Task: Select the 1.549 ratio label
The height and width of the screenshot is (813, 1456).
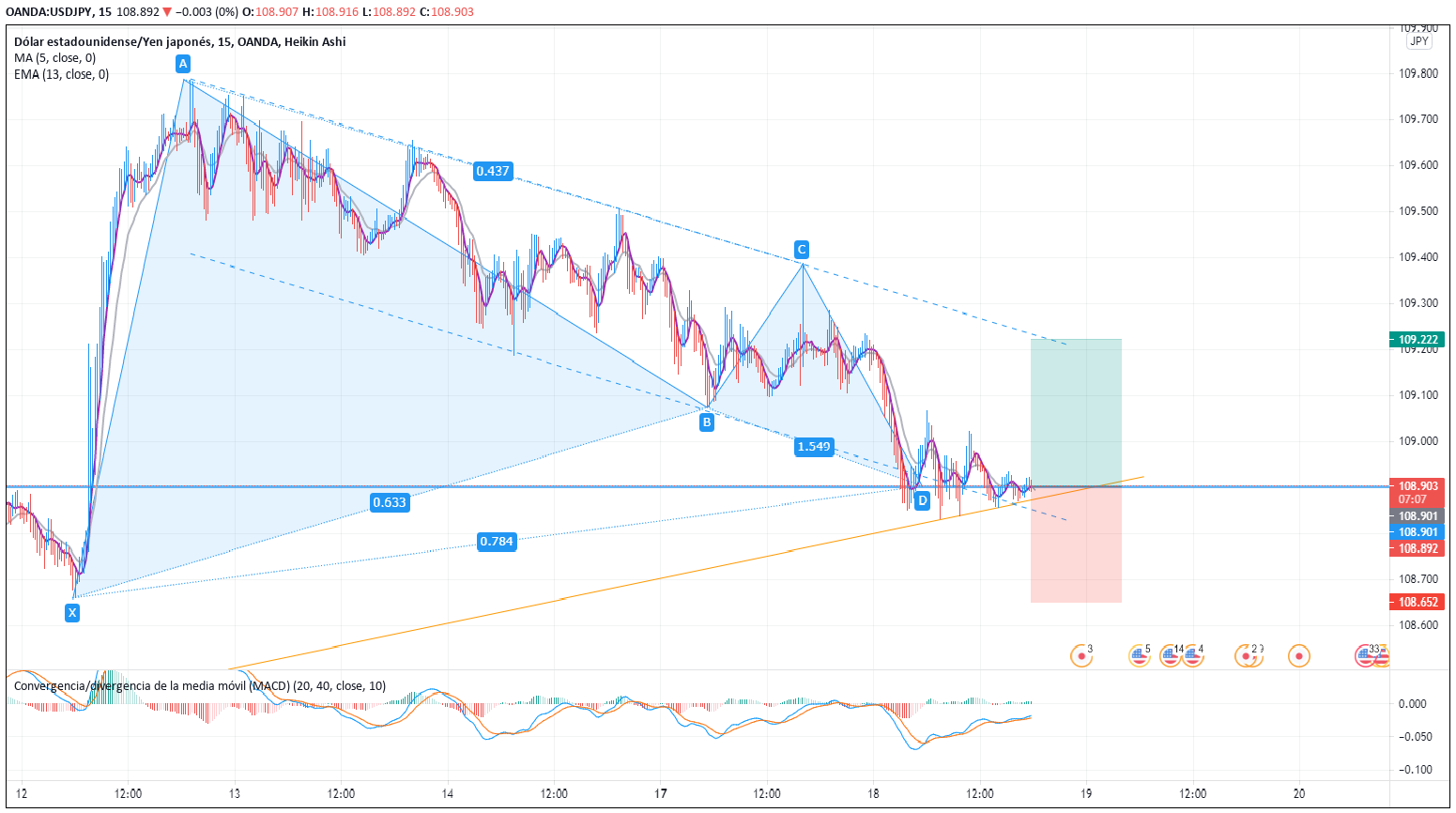Action: click(813, 447)
